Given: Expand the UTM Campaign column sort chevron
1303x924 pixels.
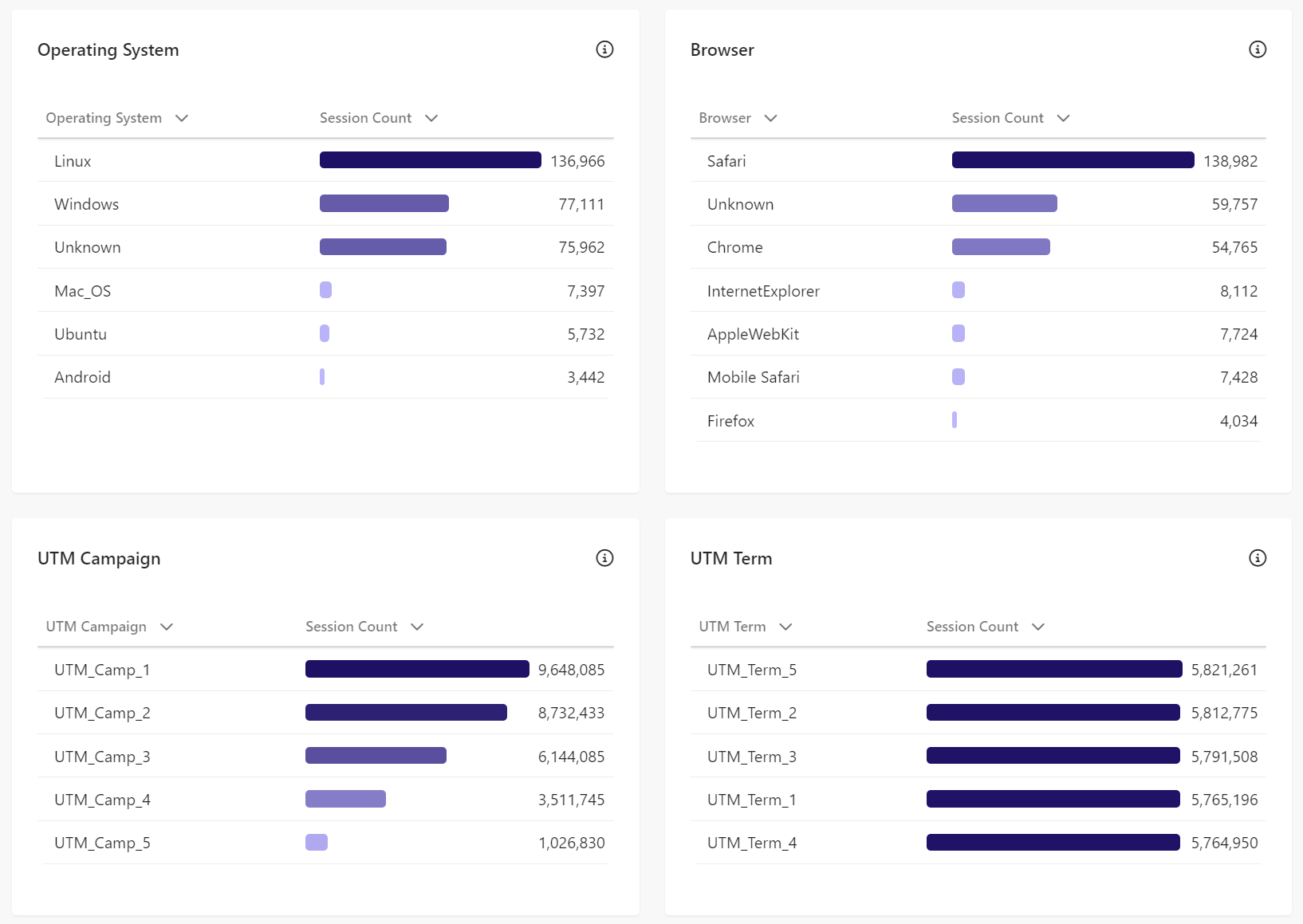Looking at the screenshot, I should click(x=167, y=627).
